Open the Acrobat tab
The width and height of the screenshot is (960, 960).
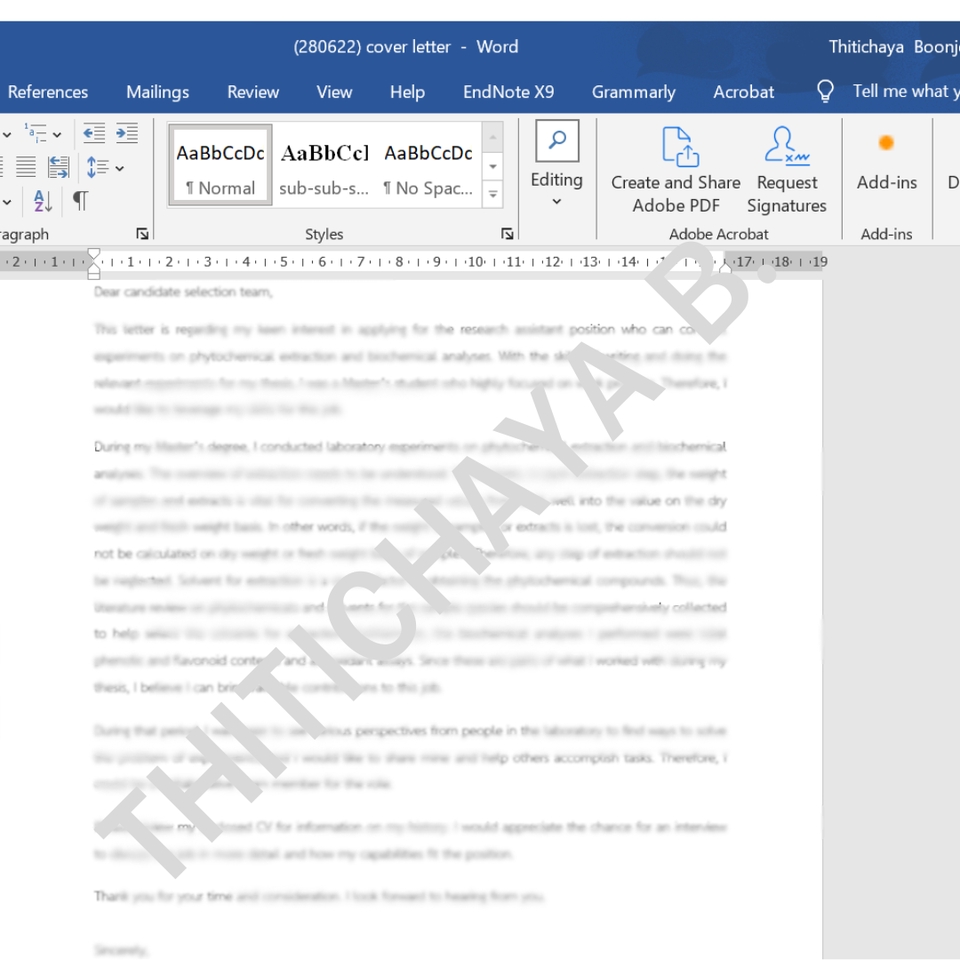point(743,92)
